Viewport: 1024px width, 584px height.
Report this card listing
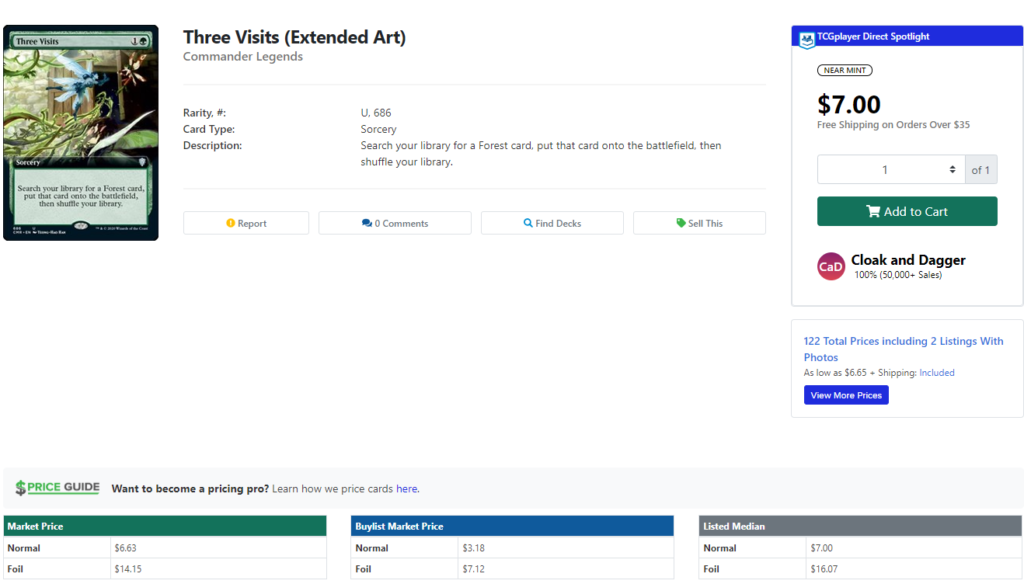(x=246, y=223)
